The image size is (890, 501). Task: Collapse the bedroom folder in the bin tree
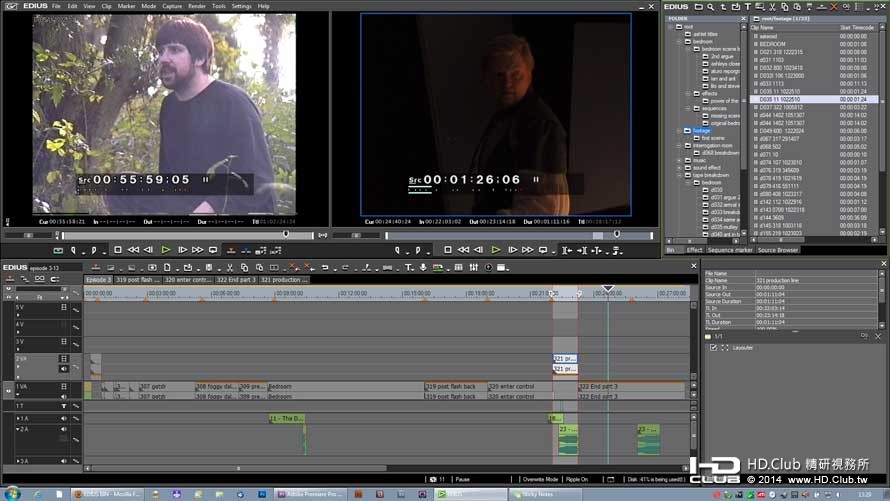pyautogui.click(x=679, y=41)
